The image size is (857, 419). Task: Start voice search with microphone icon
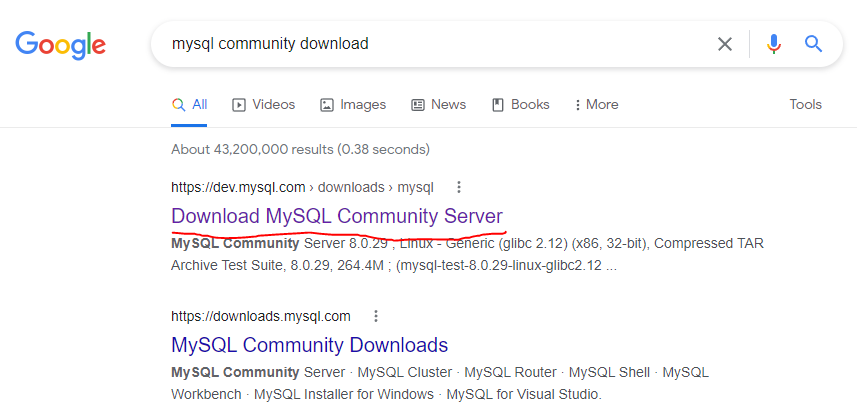(x=773, y=44)
